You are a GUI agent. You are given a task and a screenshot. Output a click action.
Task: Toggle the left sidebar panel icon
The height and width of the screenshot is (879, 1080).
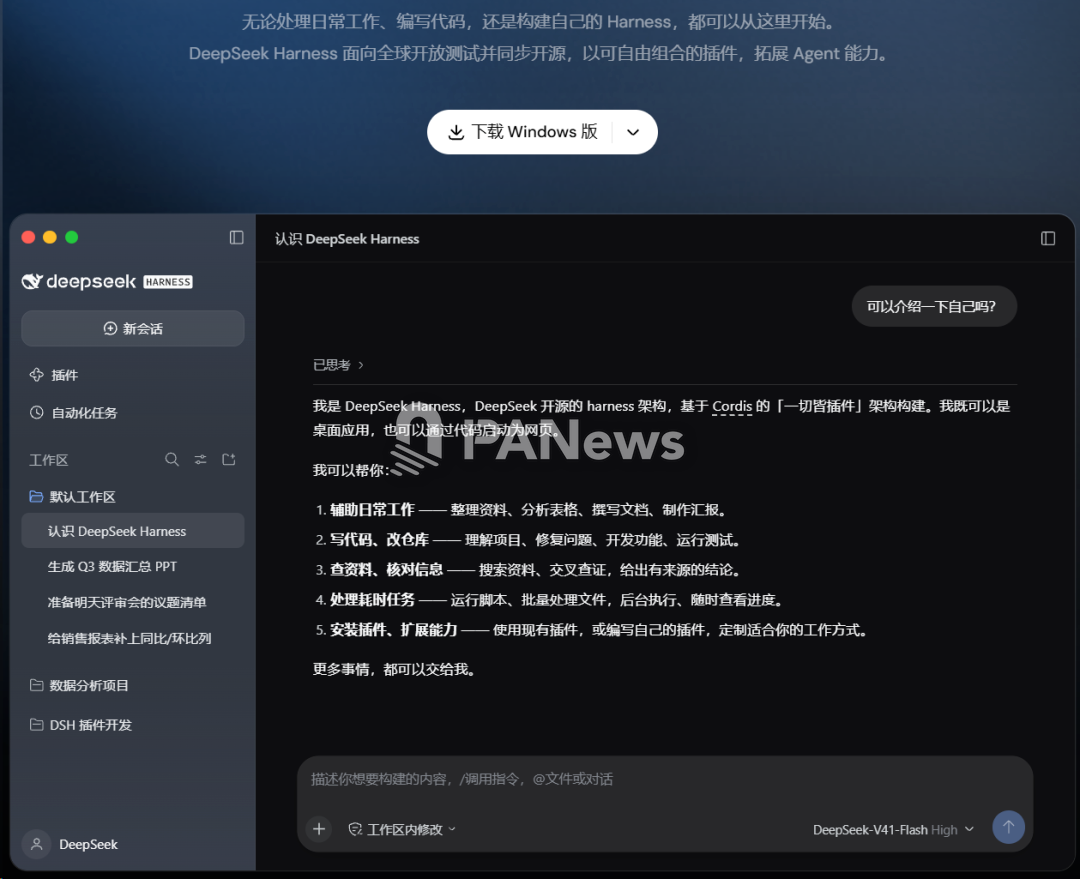pos(236,238)
